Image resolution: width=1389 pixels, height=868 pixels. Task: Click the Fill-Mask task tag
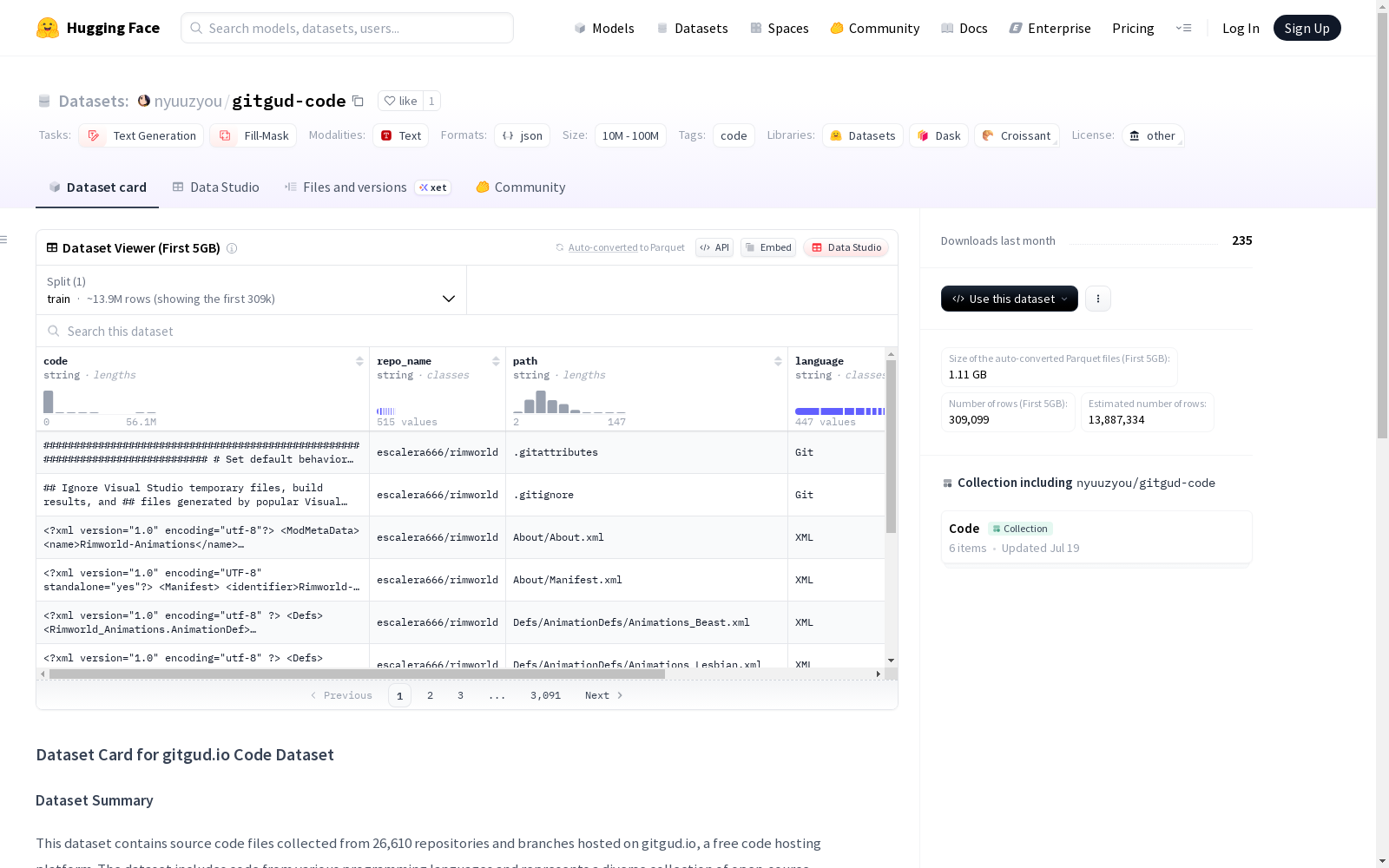pyautogui.click(x=253, y=135)
